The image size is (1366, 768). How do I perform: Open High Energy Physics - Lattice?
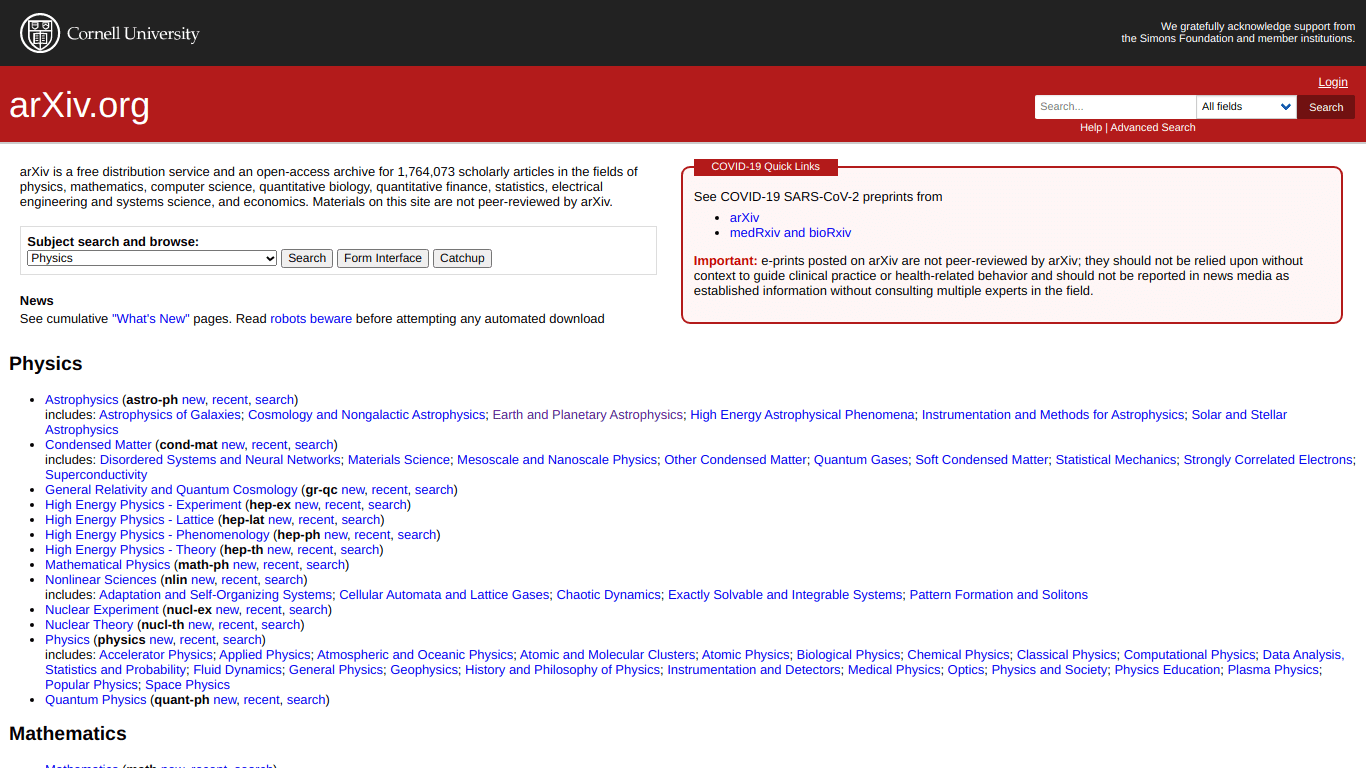pos(129,520)
